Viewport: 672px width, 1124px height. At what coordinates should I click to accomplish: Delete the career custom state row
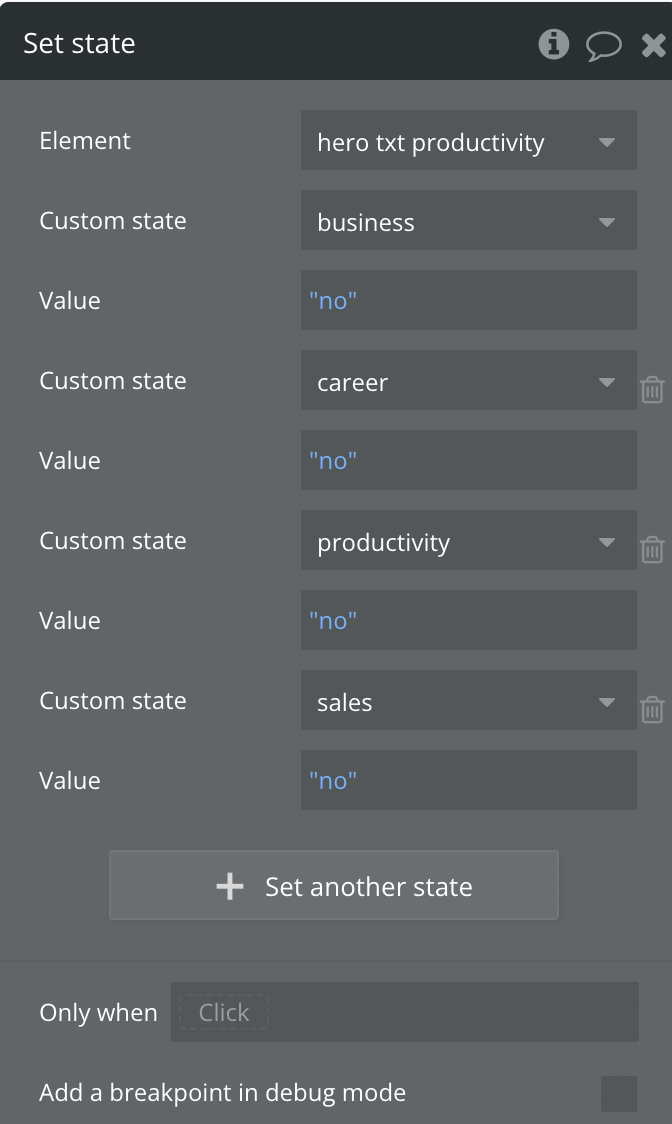[652, 389]
